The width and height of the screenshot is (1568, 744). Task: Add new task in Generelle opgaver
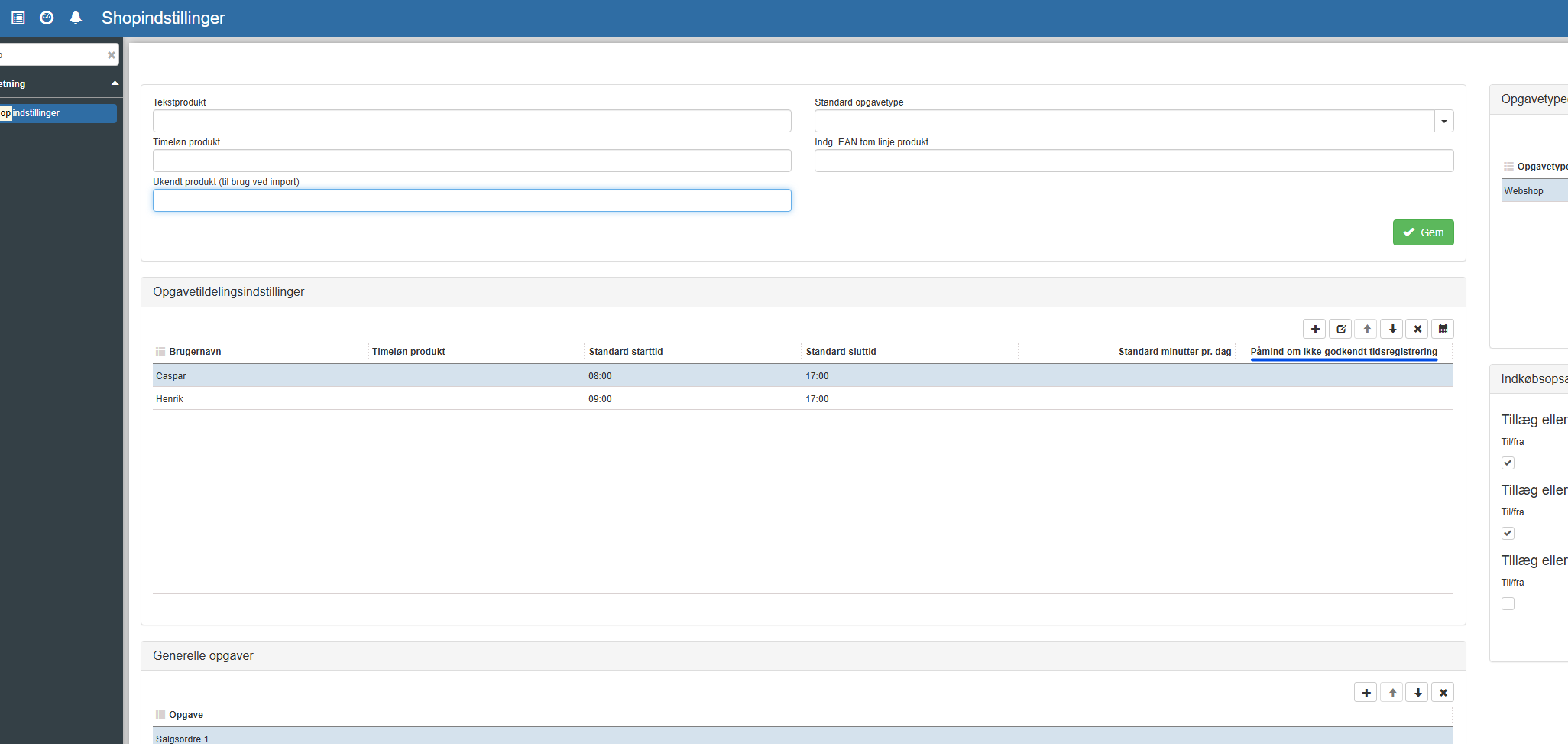point(1366,693)
